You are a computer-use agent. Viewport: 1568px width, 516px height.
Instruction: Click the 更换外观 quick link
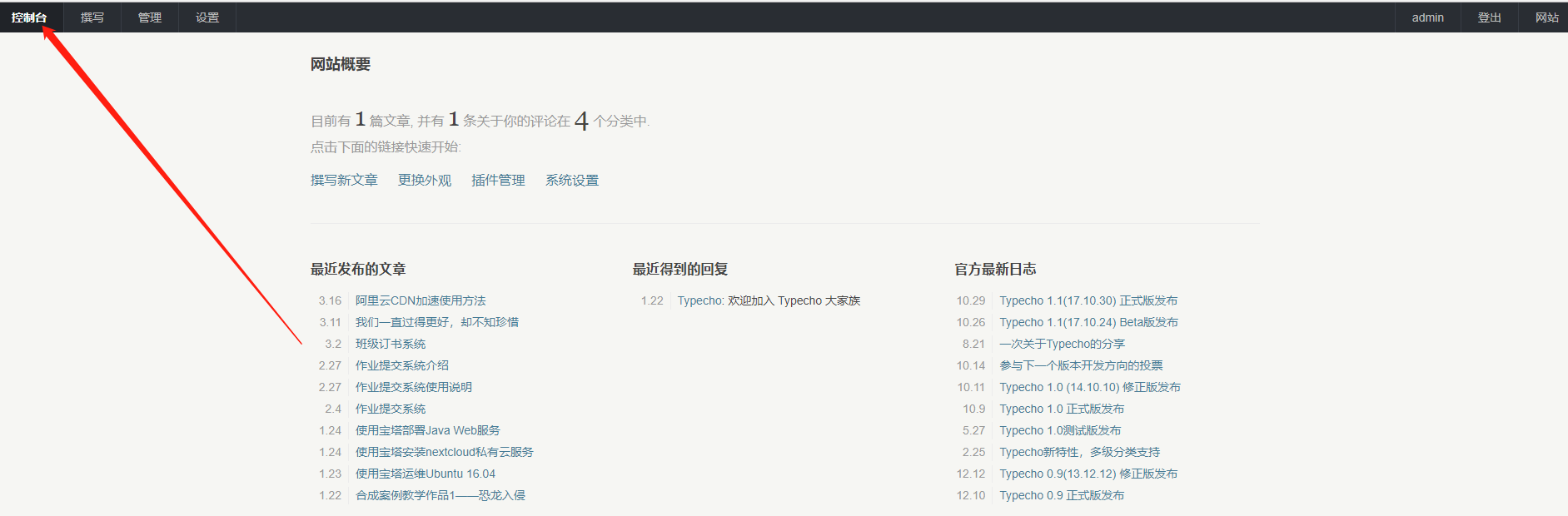point(425,180)
